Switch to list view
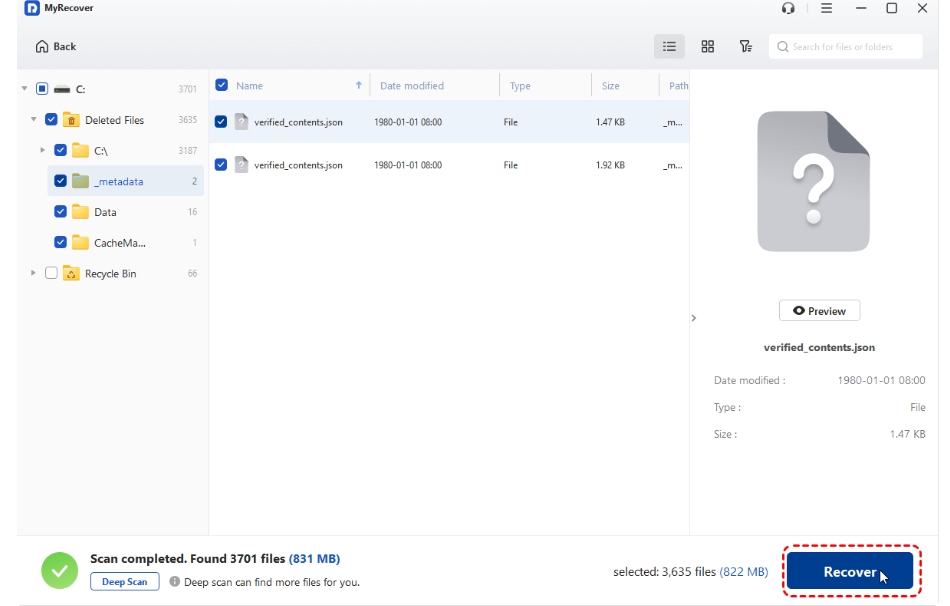Image resolution: width=950 pixels, height=606 pixels. 669,47
